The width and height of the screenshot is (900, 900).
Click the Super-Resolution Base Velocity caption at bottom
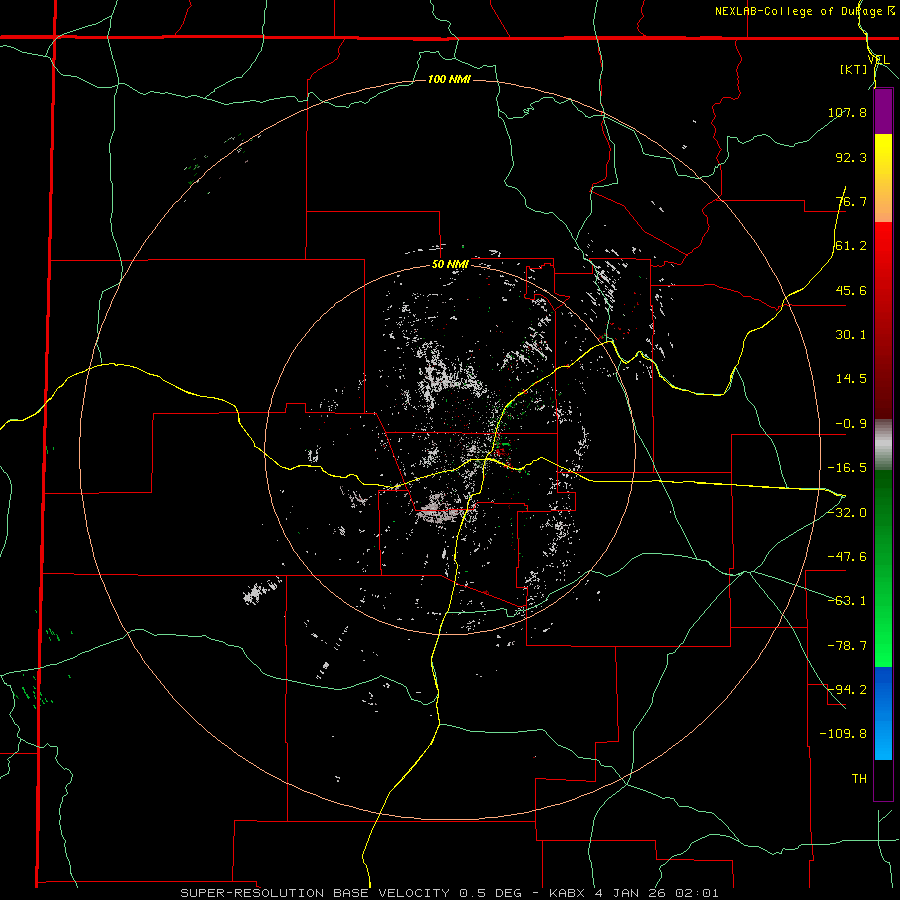tap(449, 893)
